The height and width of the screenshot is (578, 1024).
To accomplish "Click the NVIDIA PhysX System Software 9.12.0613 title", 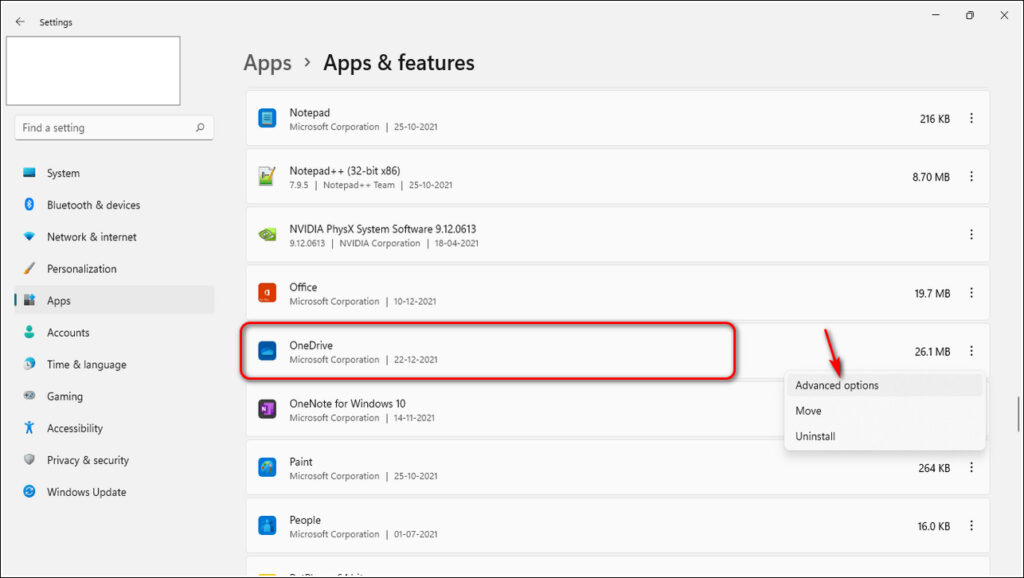I will pyautogui.click(x=383, y=229).
